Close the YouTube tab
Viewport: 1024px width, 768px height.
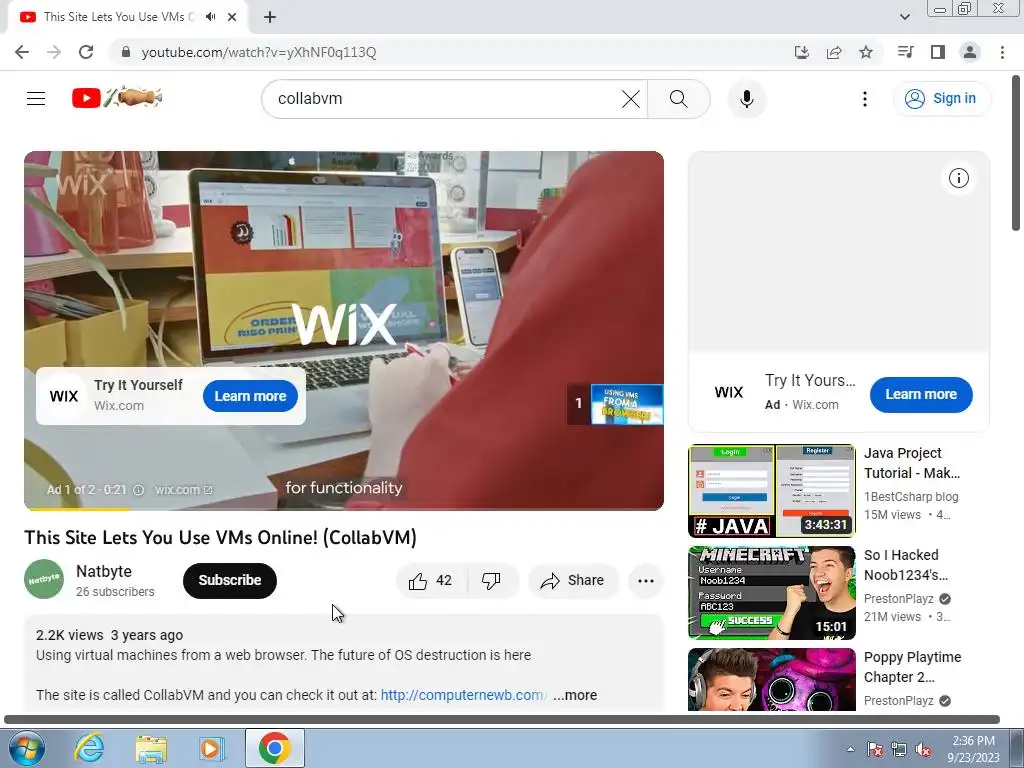tap(232, 17)
